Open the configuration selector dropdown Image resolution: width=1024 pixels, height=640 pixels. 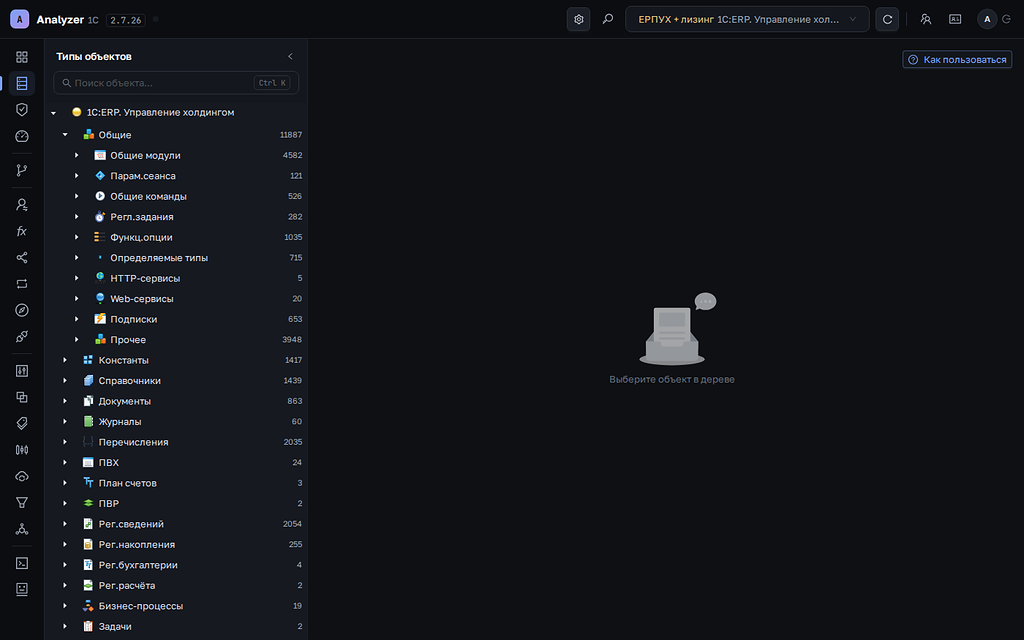(747, 20)
